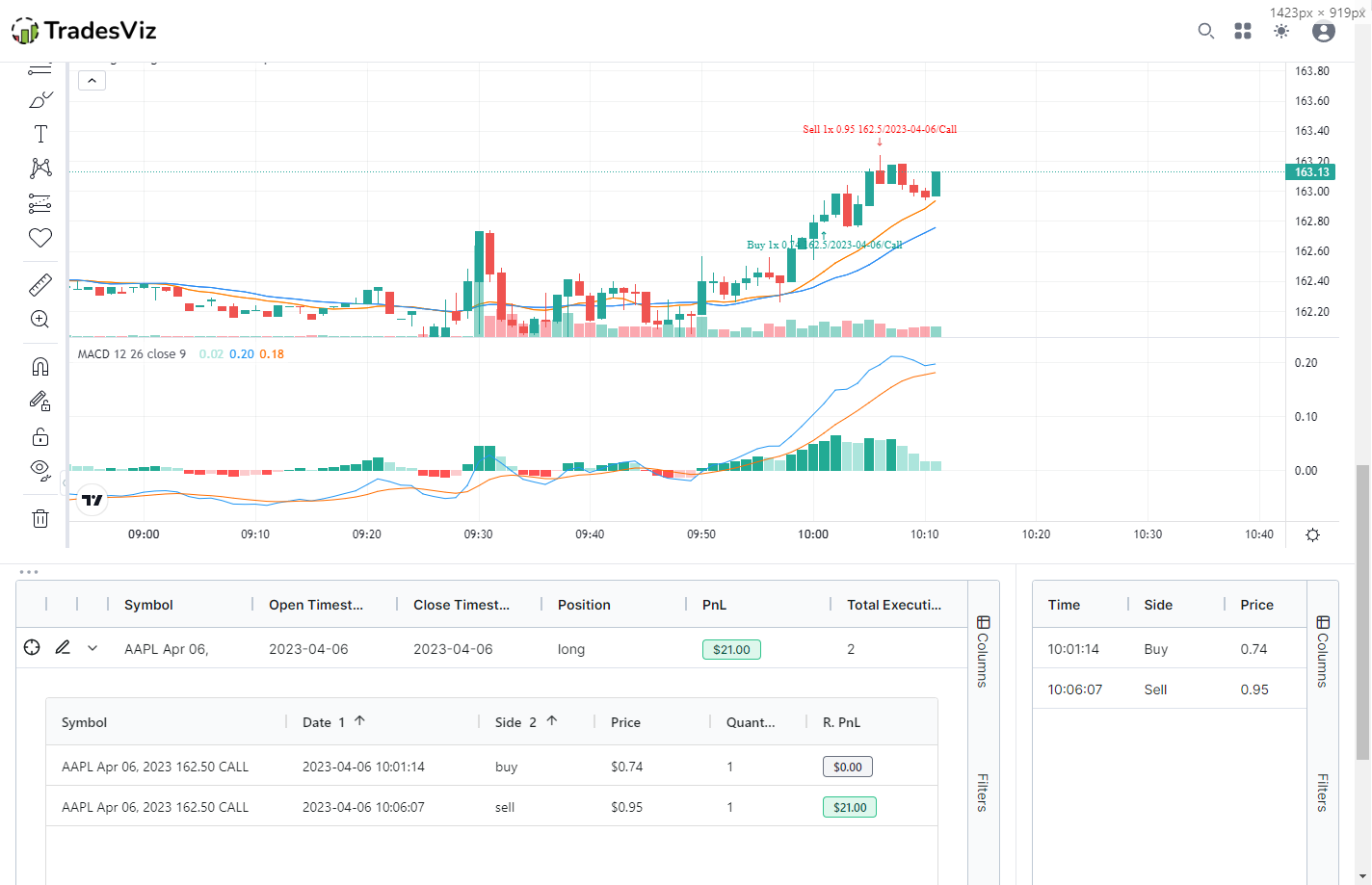The width and height of the screenshot is (1372, 885).
Task: Collapse the AAPL trade row chevron
Action: click(92, 648)
